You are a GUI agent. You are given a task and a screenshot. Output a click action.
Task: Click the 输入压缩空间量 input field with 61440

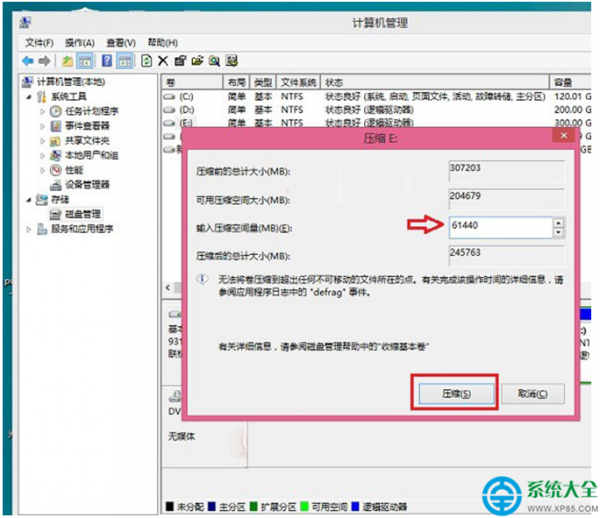501,228
